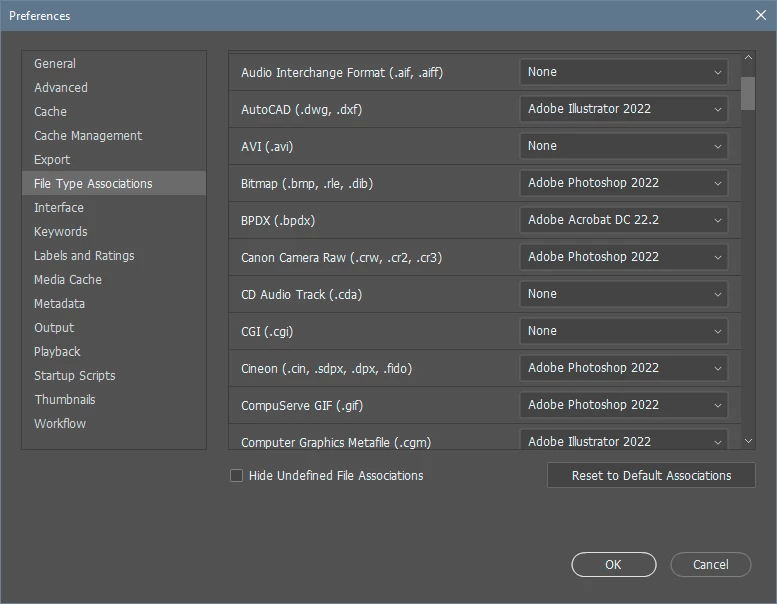The image size is (777, 604).
Task: Open Labels and Ratings preferences
Action: [113, 256]
